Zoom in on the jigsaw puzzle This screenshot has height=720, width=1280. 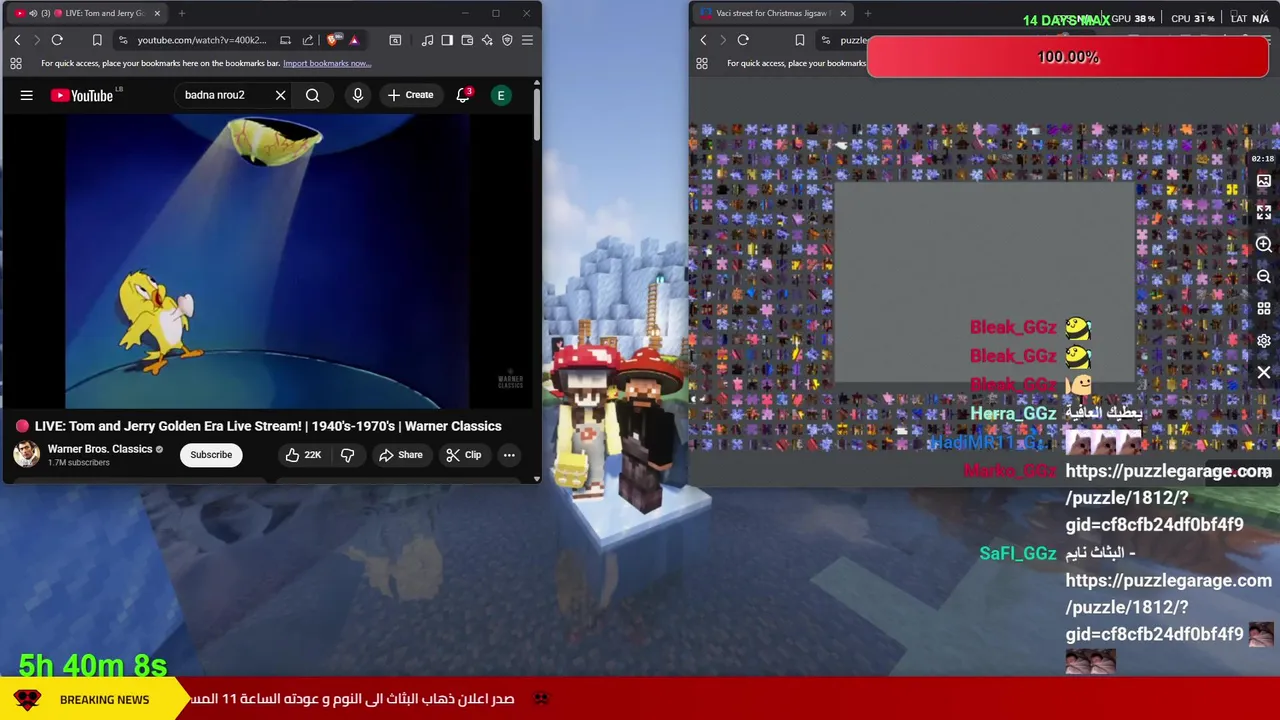(1264, 245)
